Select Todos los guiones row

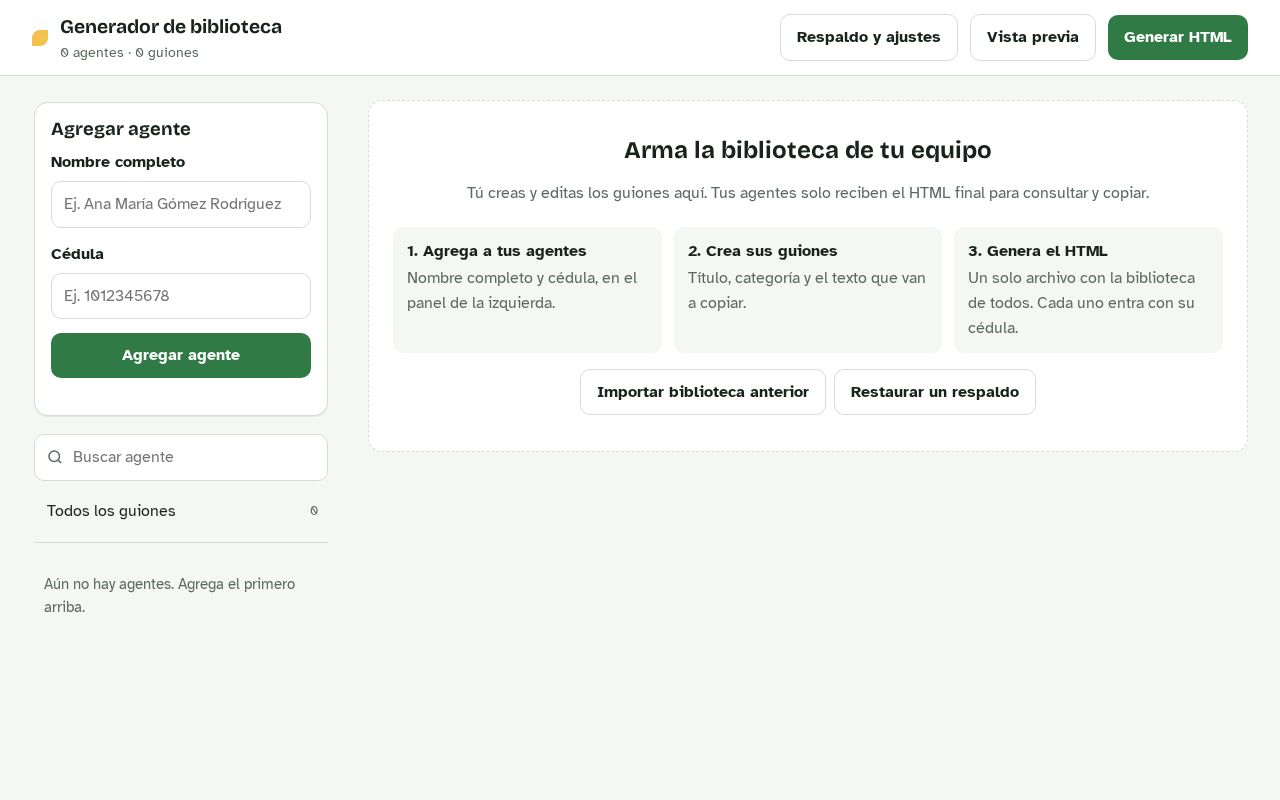[x=181, y=511]
